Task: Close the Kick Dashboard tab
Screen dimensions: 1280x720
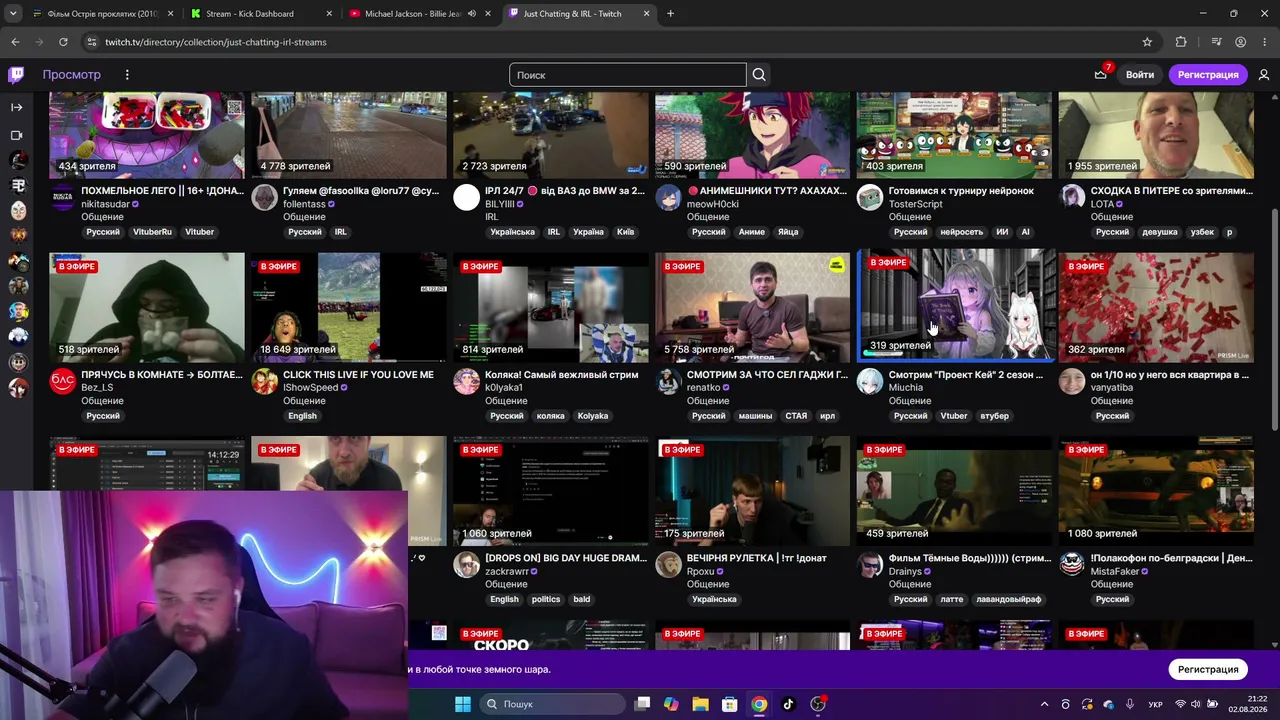Action: coord(329,14)
